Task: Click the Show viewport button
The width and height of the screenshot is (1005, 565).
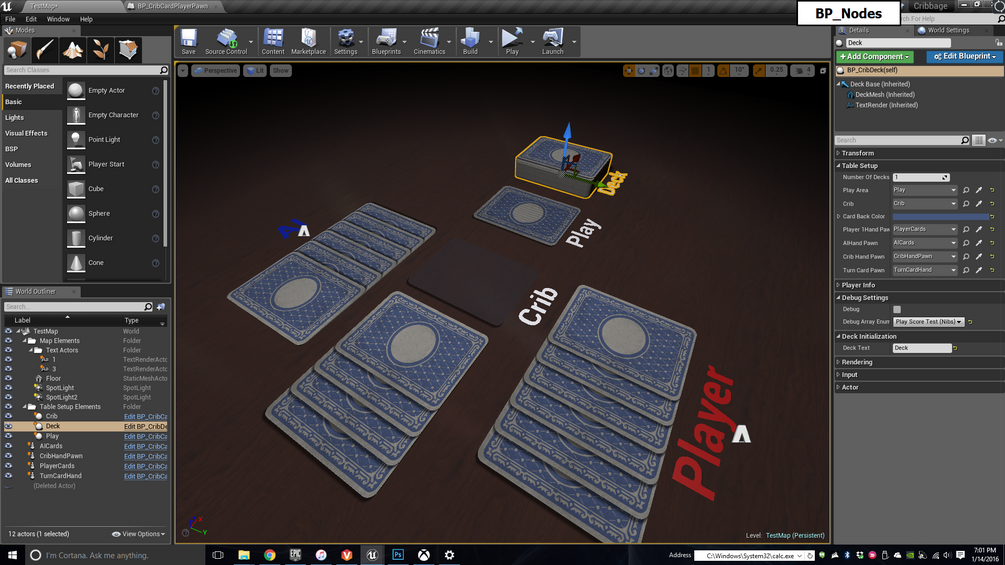Action: point(281,70)
